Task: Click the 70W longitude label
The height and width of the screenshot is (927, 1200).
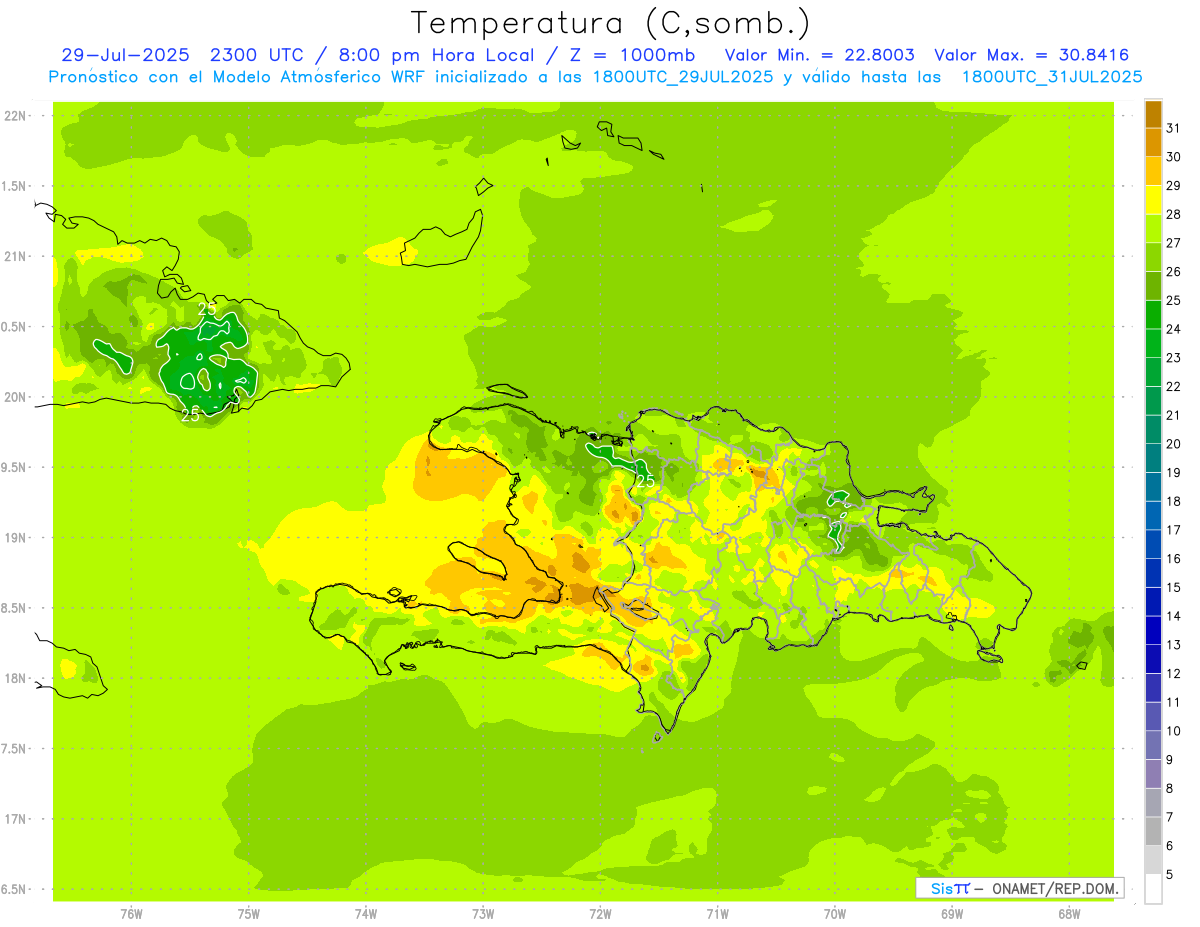Action: click(x=835, y=915)
